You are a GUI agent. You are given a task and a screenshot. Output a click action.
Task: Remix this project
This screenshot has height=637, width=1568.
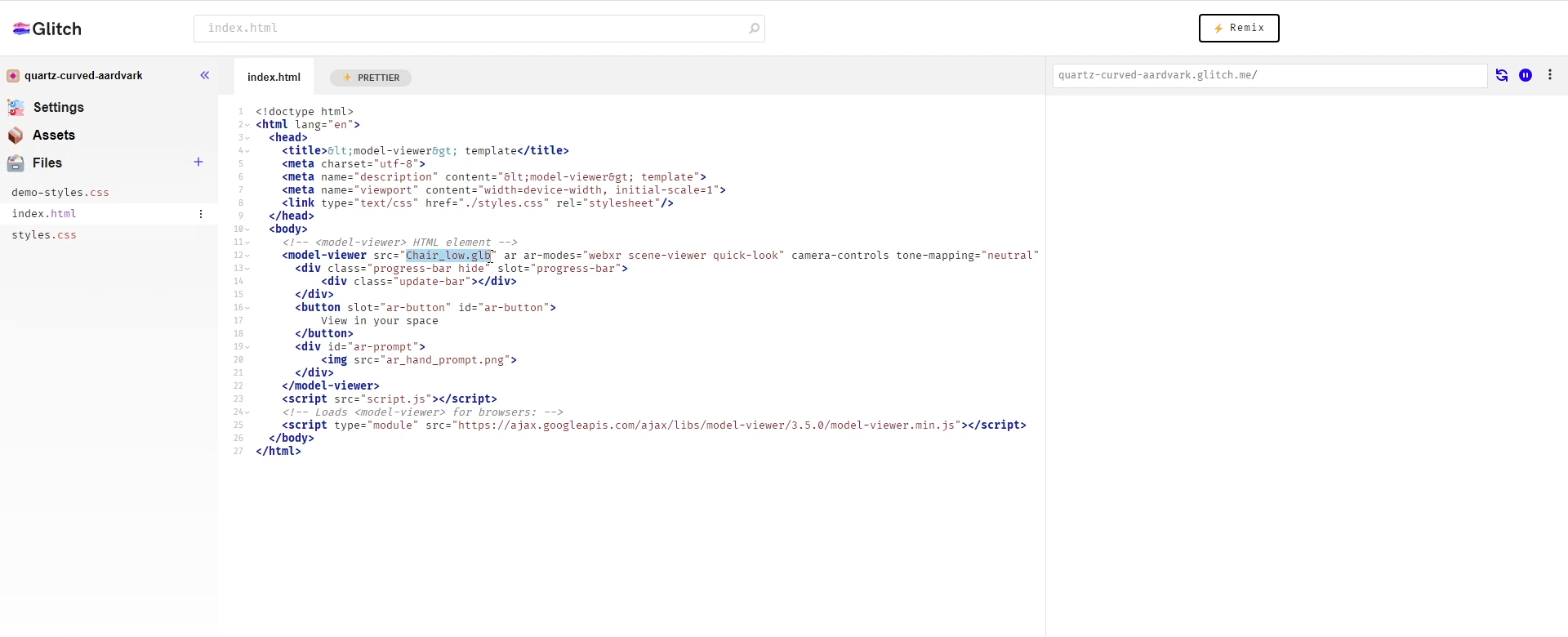[1239, 28]
